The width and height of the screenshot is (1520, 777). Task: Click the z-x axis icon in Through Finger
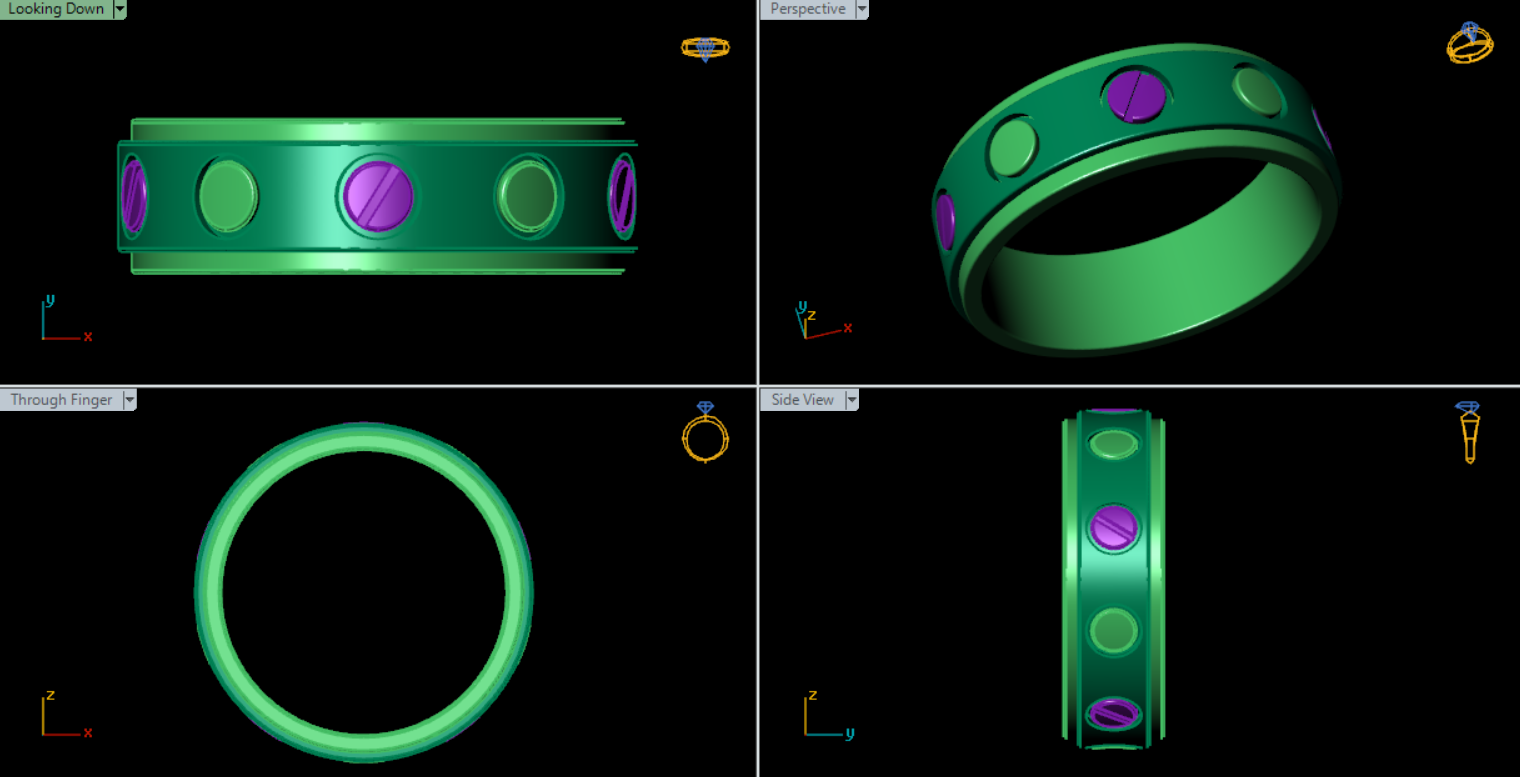[x=66, y=714]
